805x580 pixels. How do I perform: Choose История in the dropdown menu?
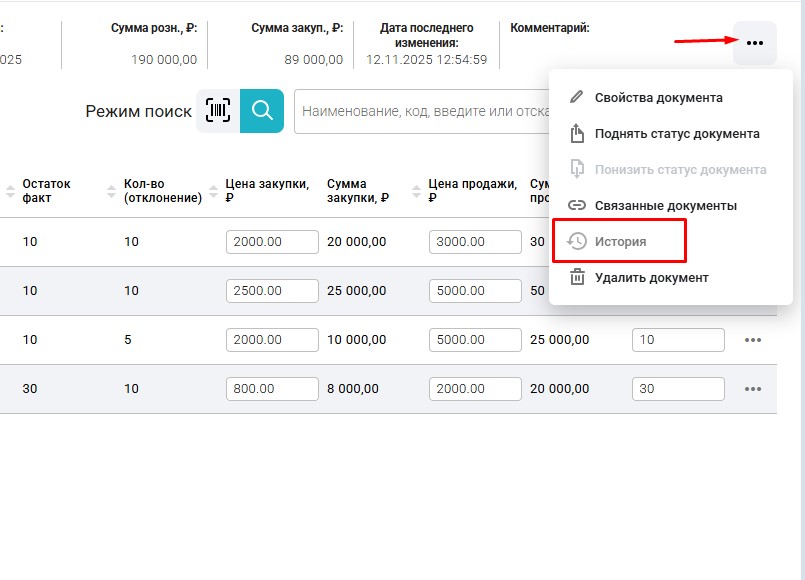coord(620,241)
